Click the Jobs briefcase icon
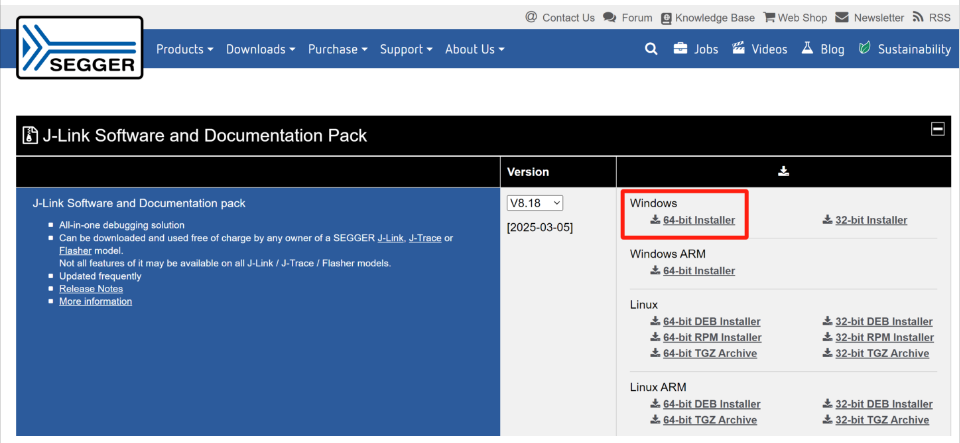 [x=680, y=49]
